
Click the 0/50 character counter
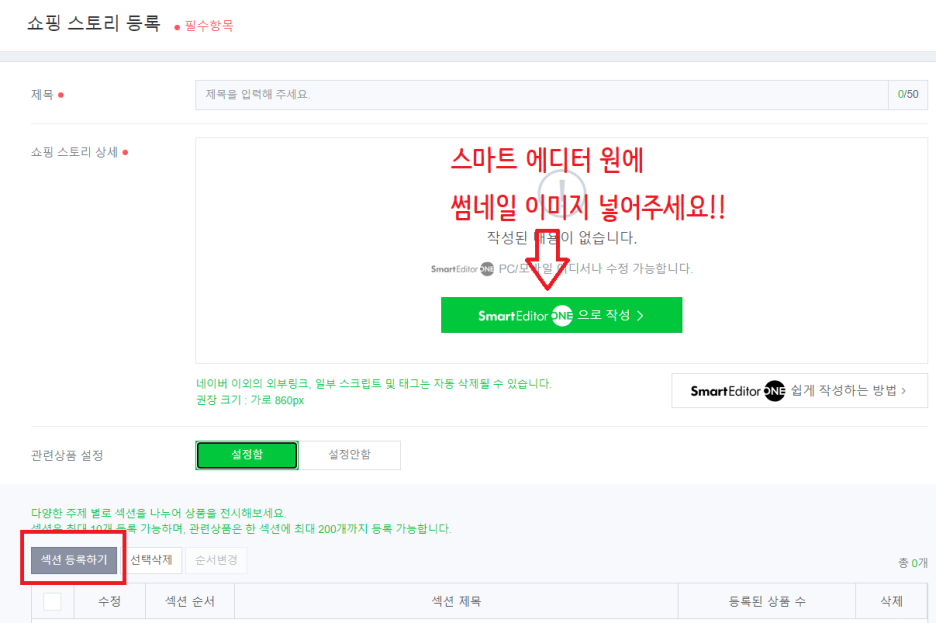click(908, 94)
